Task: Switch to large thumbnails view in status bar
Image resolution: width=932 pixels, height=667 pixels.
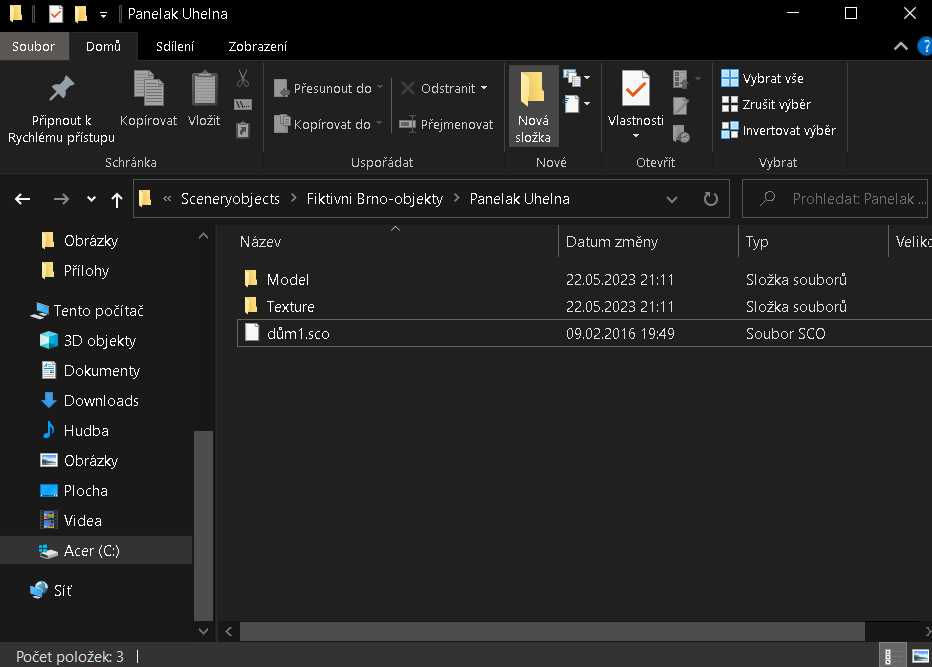Action: coord(920,657)
